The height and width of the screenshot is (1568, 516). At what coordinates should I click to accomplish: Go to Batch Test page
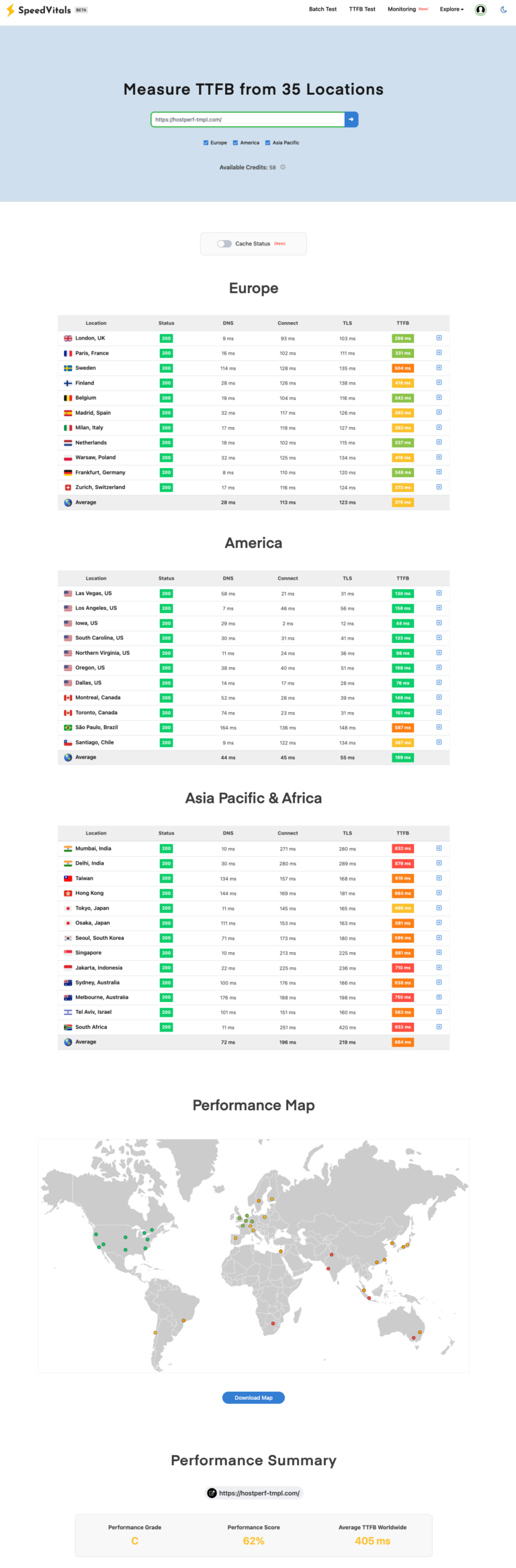322,9
